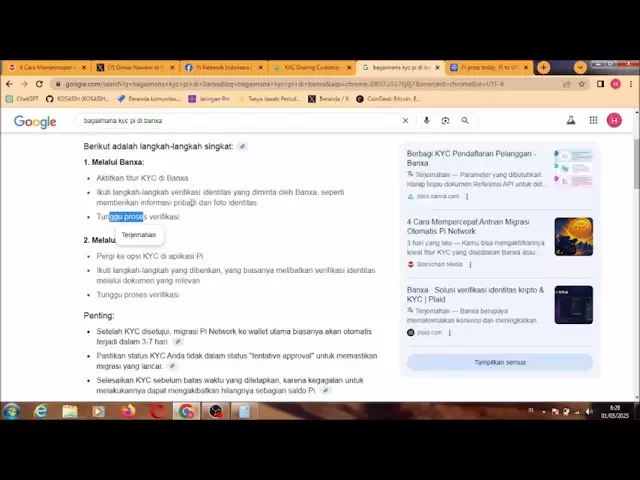
Task: Switch to the Dimas Nawawi X tab
Action: click(135, 68)
